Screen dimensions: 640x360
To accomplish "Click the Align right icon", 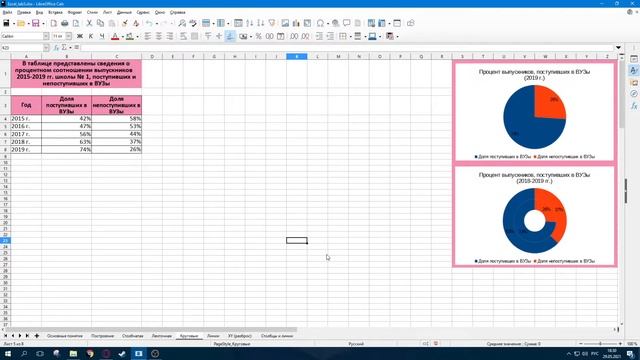I will click(170, 36).
